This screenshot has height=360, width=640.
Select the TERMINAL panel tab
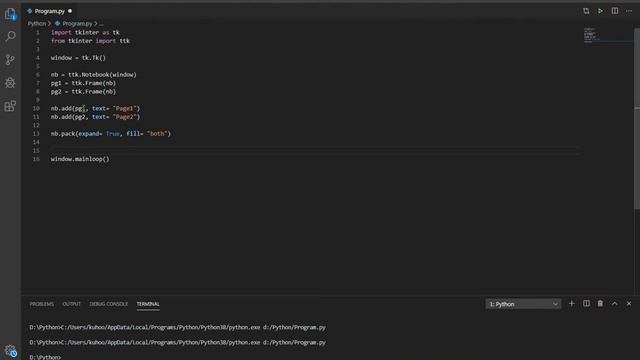point(148,304)
